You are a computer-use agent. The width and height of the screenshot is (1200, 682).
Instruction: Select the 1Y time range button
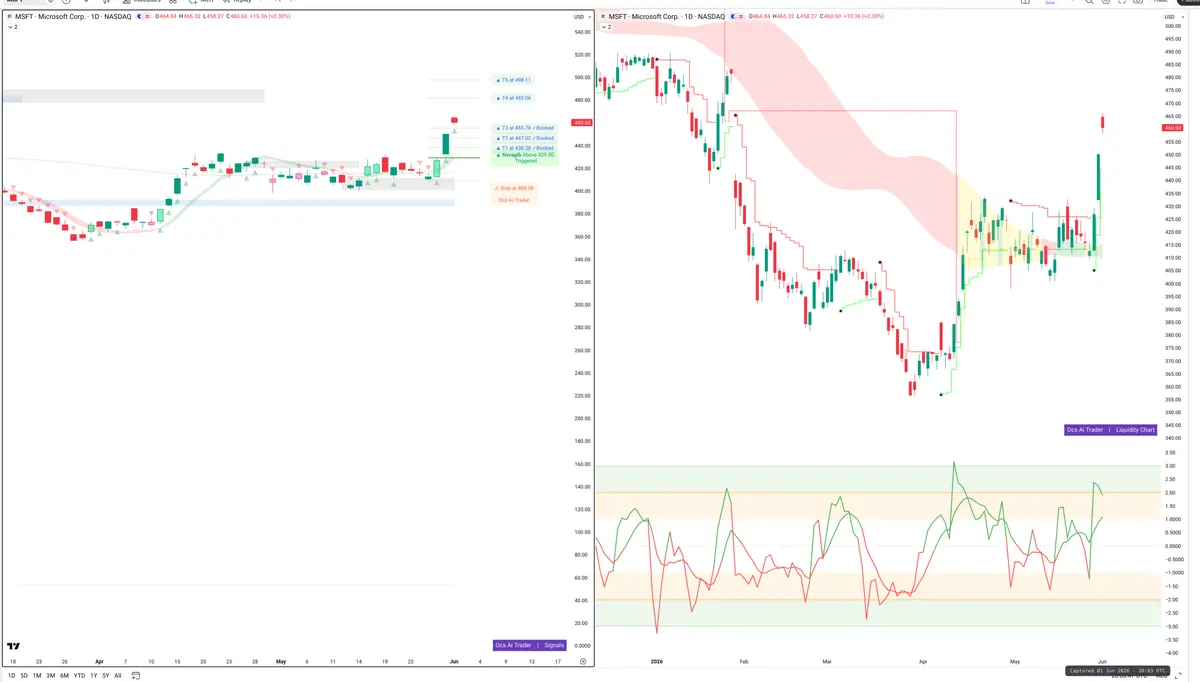(x=93, y=675)
